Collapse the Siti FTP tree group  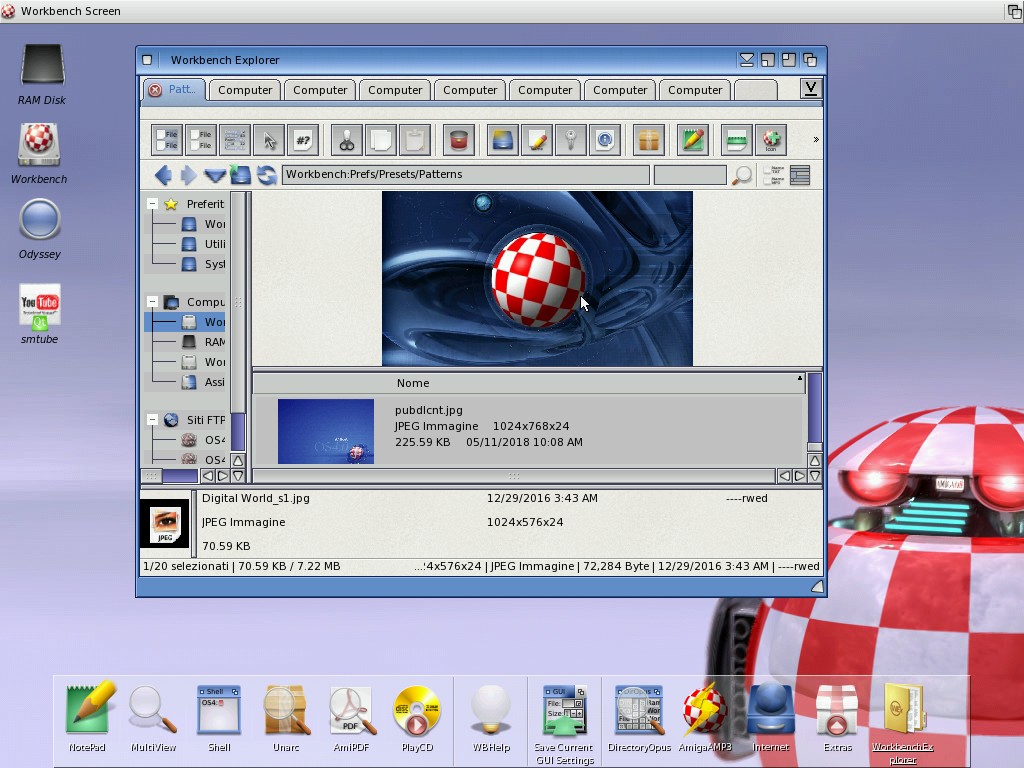point(153,420)
